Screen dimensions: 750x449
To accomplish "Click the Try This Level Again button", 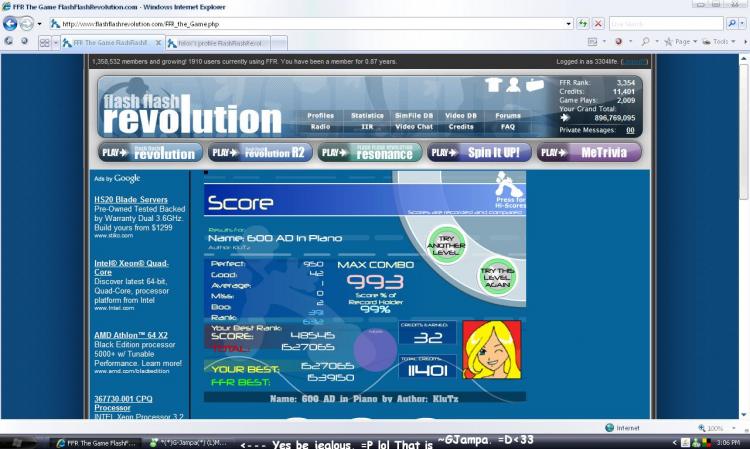I will pos(497,277).
